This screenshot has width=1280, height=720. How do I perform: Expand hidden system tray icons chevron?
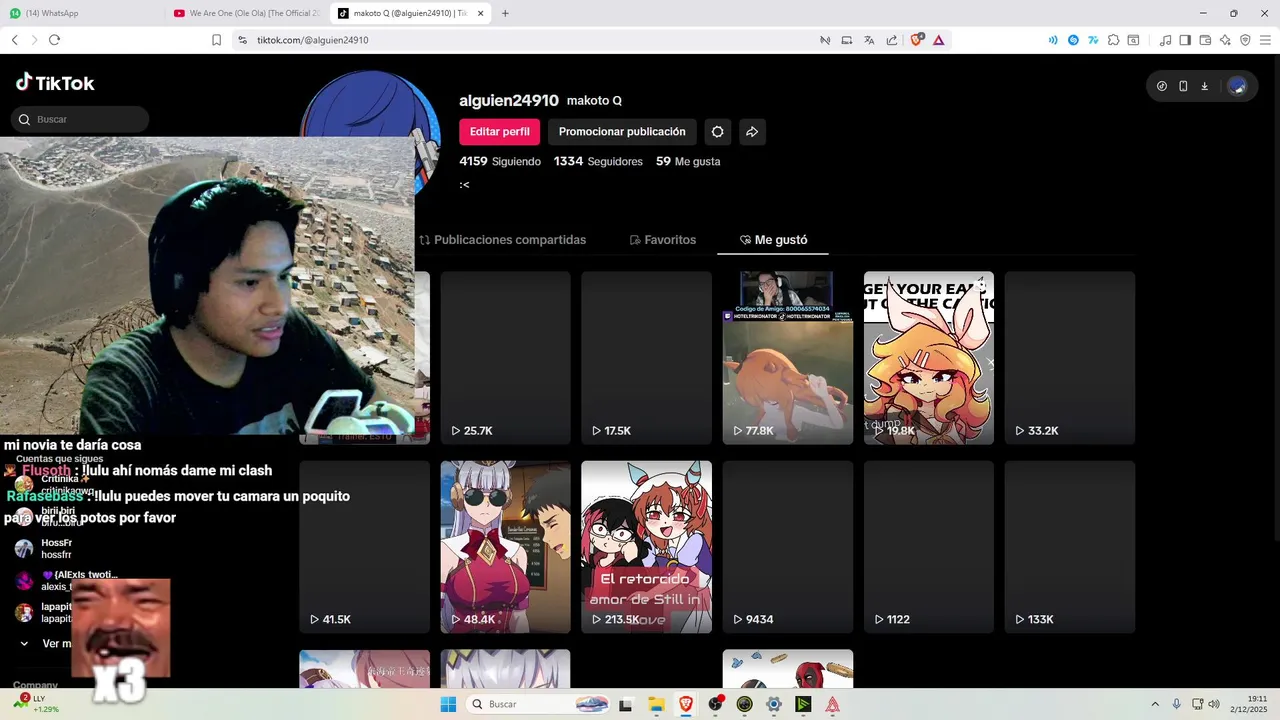tap(1155, 704)
